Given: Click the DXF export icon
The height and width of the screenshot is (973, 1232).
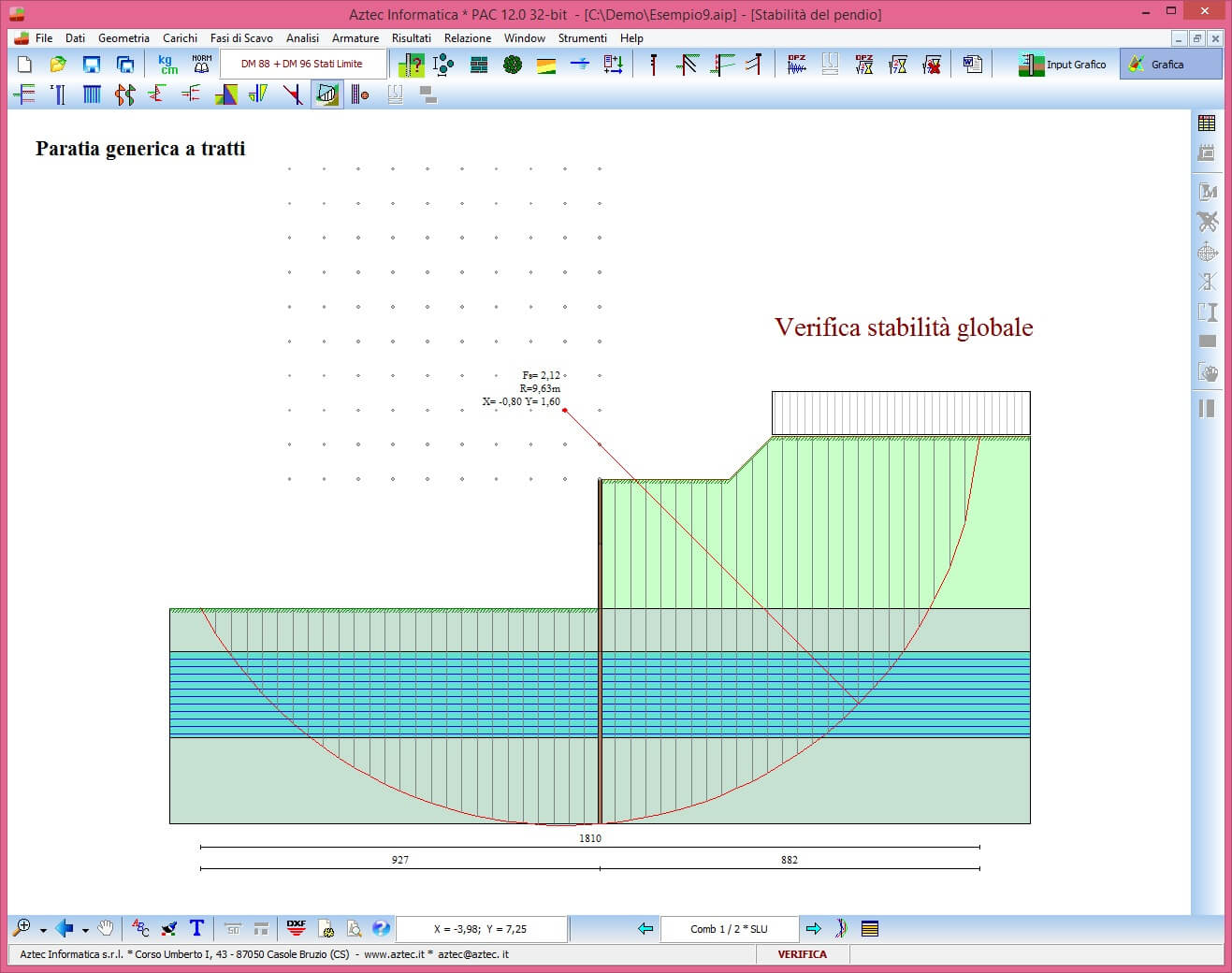Looking at the screenshot, I should pyautogui.click(x=297, y=928).
